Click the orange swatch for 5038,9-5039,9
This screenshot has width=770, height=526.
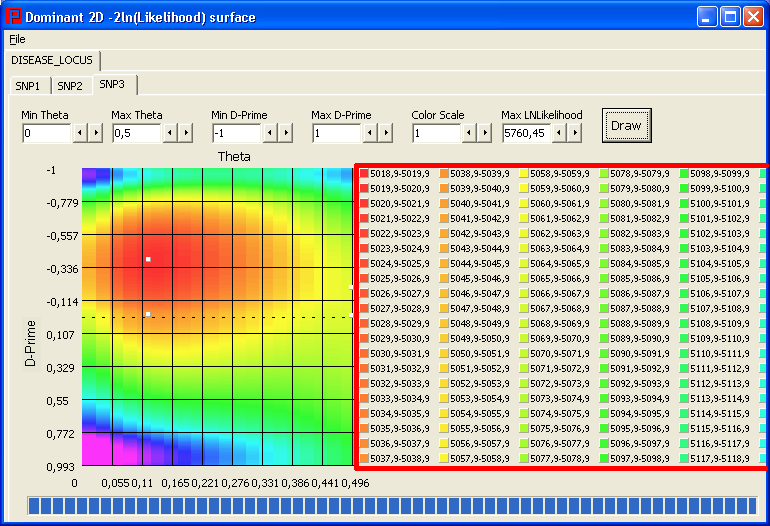[x=444, y=173]
